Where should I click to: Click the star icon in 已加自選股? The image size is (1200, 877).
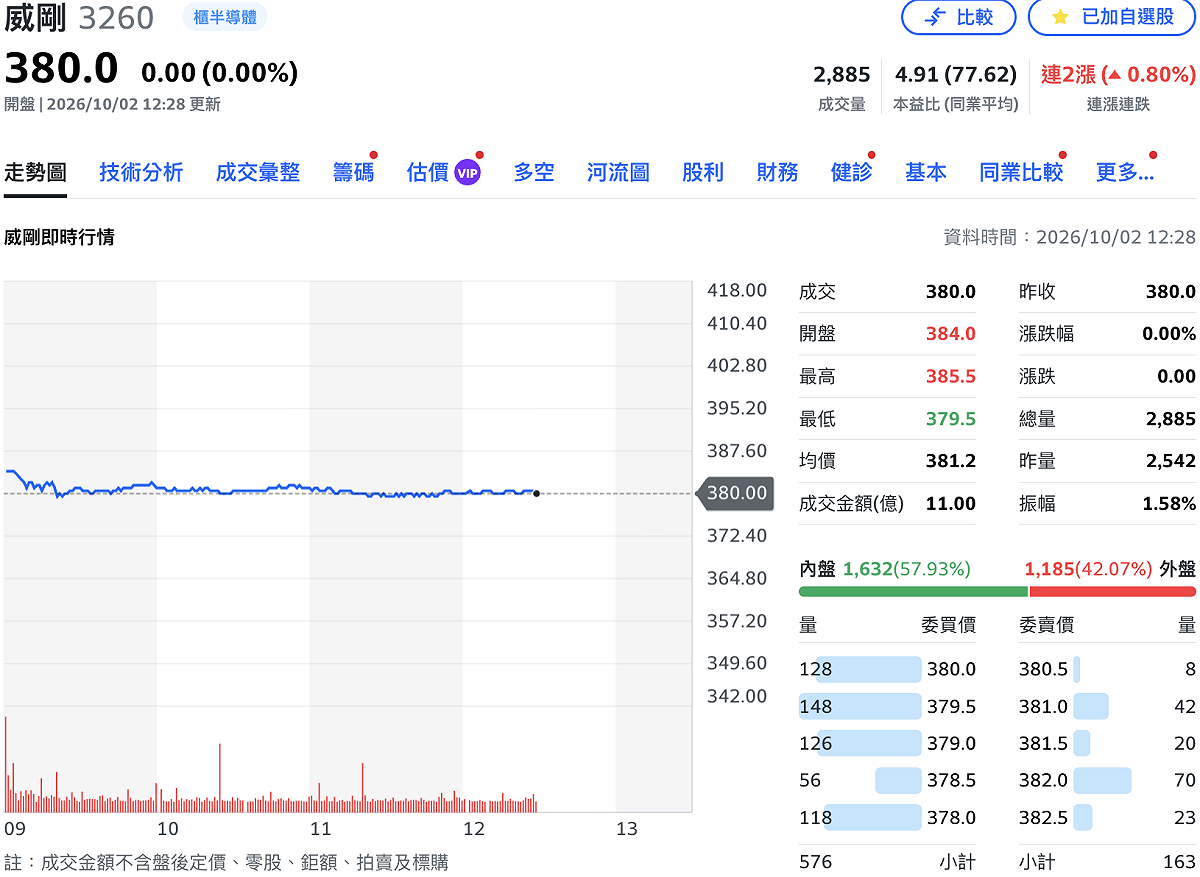click(1061, 18)
